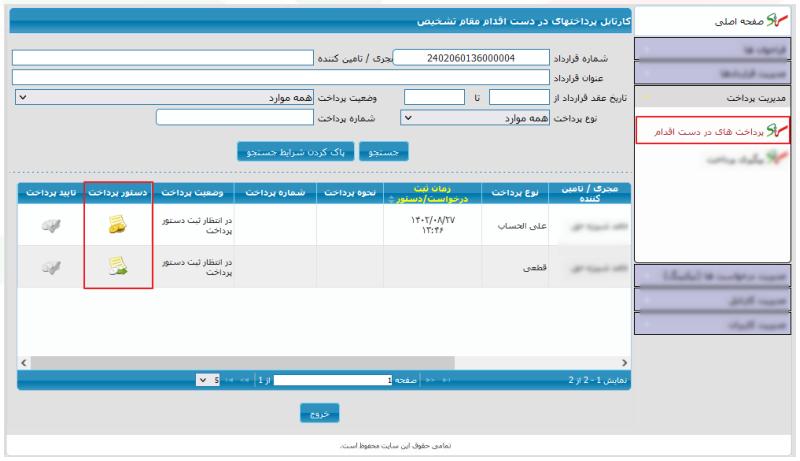Click نوع پرداخت column header
The height and width of the screenshot is (461, 800).
(515, 193)
